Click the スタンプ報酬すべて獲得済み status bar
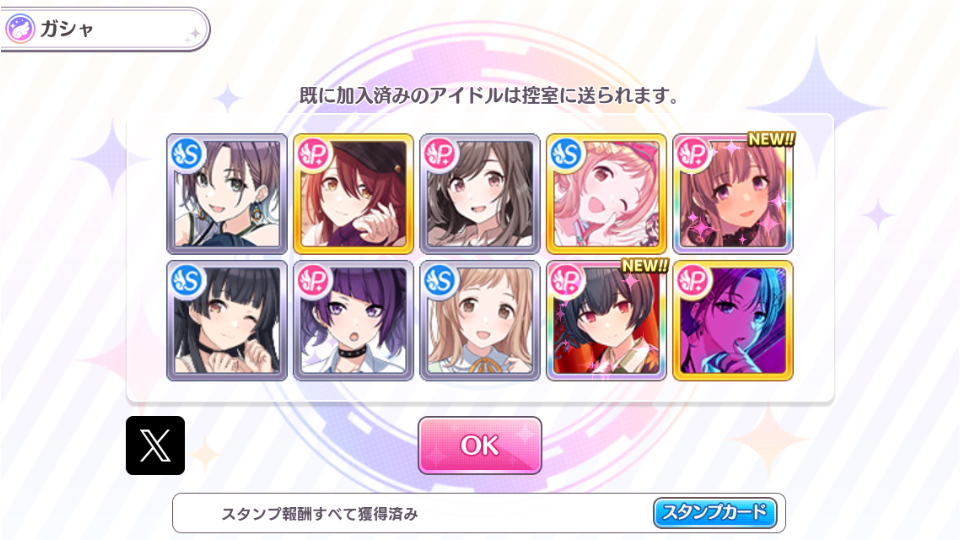The height and width of the screenshot is (540, 960). point(479,513)
